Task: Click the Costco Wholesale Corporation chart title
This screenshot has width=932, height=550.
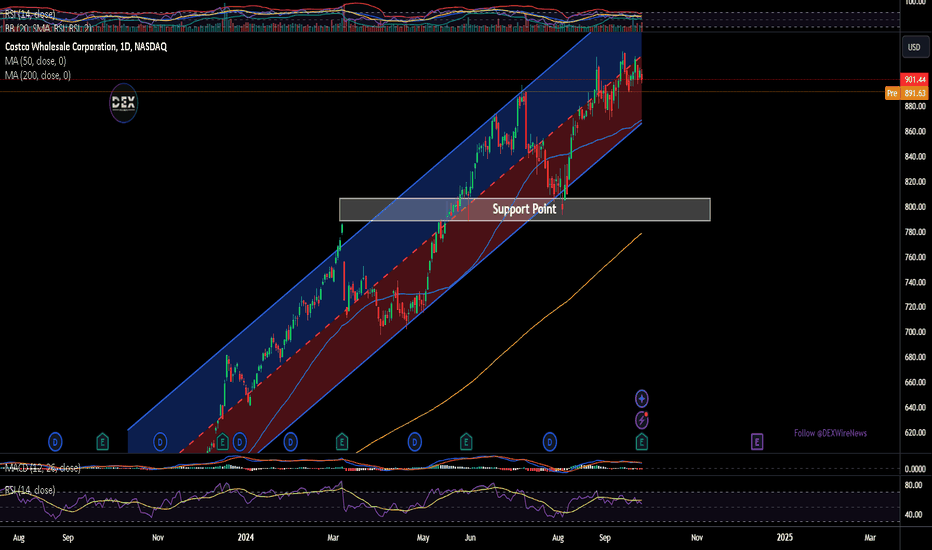Action: click(x=86, y=46)
